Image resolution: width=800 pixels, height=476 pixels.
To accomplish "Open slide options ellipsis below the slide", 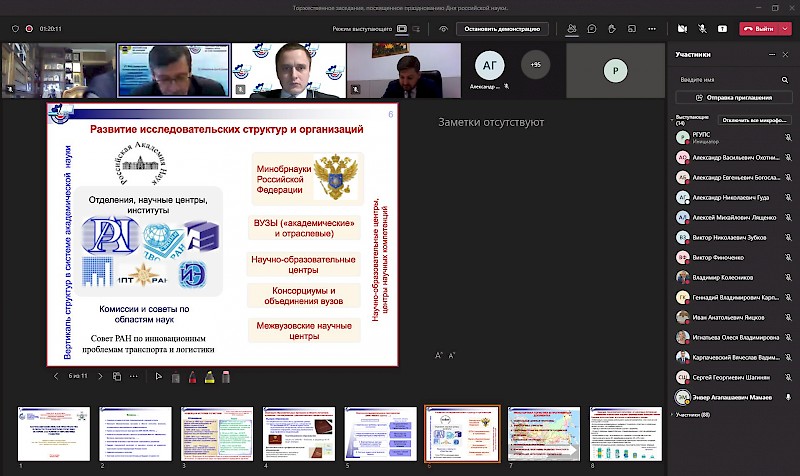I will point(133,377).
